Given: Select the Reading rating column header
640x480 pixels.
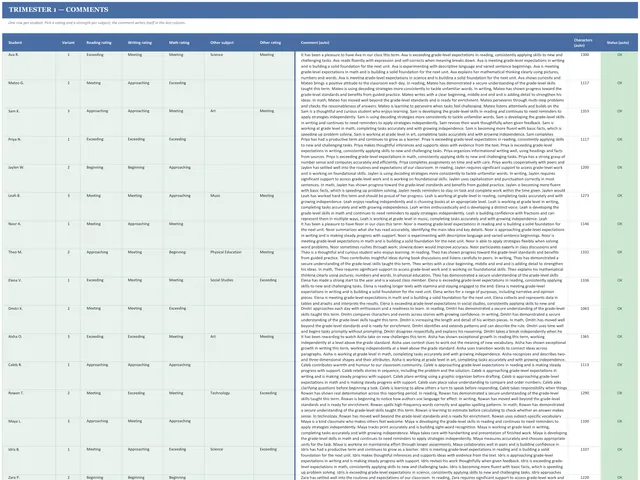Looking at the screenshot, I should tap(101, 42).
